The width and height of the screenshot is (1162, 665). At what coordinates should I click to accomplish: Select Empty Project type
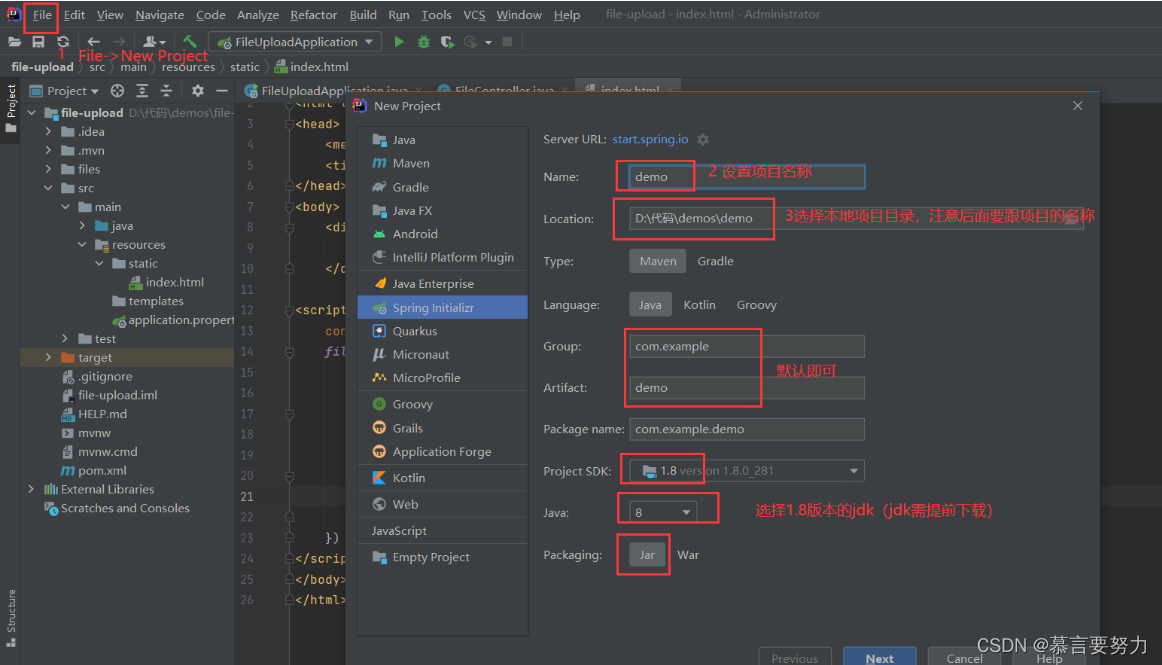tap(442, 557)
